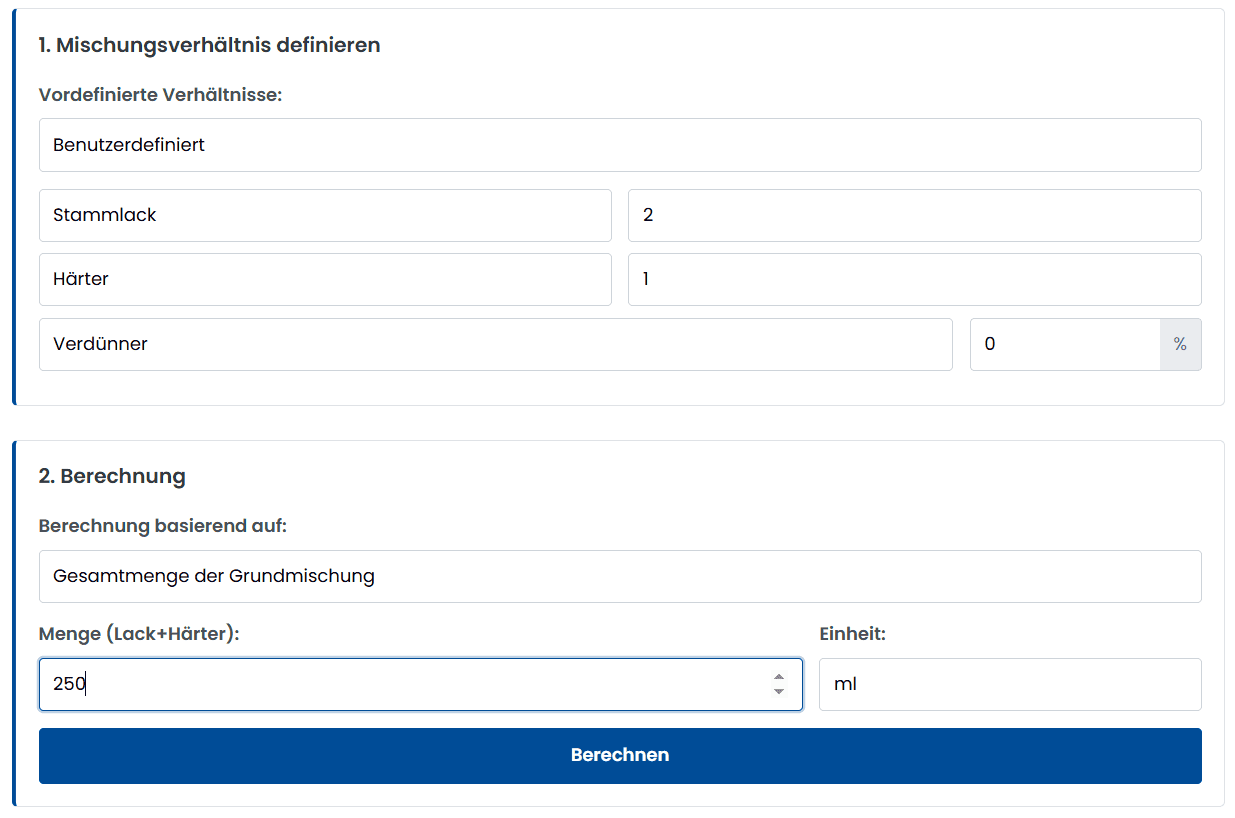Select the Härter ratio field showing 1
Viewport: 1235px width, 818px height.
tap(914, 279)
